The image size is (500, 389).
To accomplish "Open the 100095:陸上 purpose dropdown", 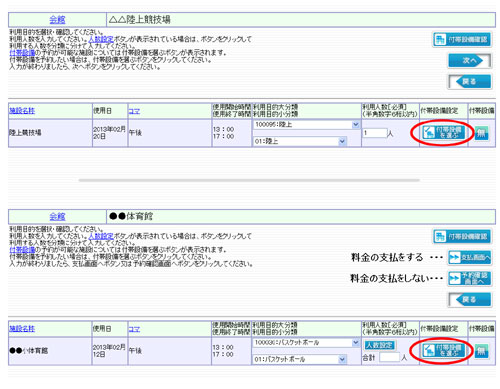I will (x=306, y=125).
